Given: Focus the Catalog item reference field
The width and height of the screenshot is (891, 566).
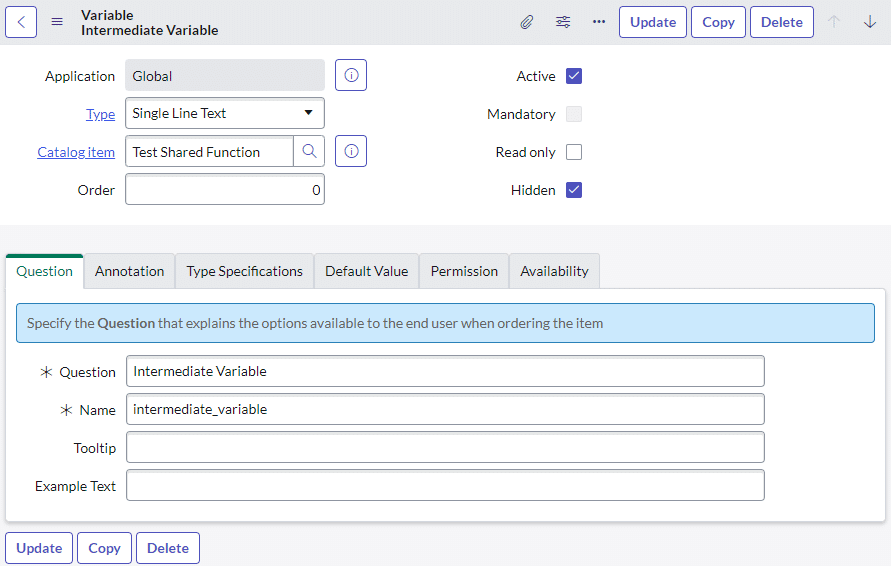Looking at the screenshot, I should click(x=209, y=152).
